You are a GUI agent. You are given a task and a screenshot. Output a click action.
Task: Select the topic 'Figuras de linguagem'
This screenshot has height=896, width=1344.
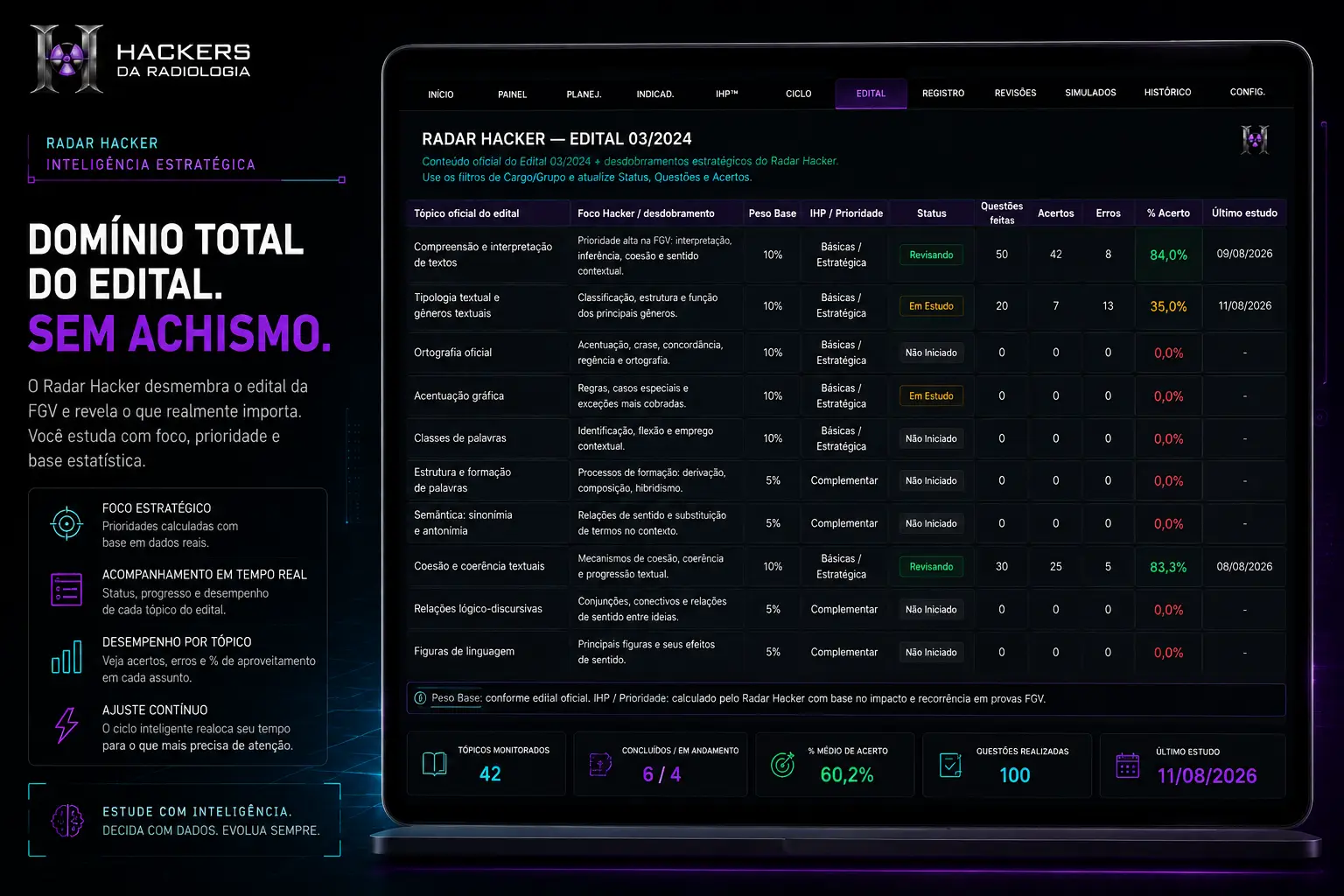pos(464,652)
